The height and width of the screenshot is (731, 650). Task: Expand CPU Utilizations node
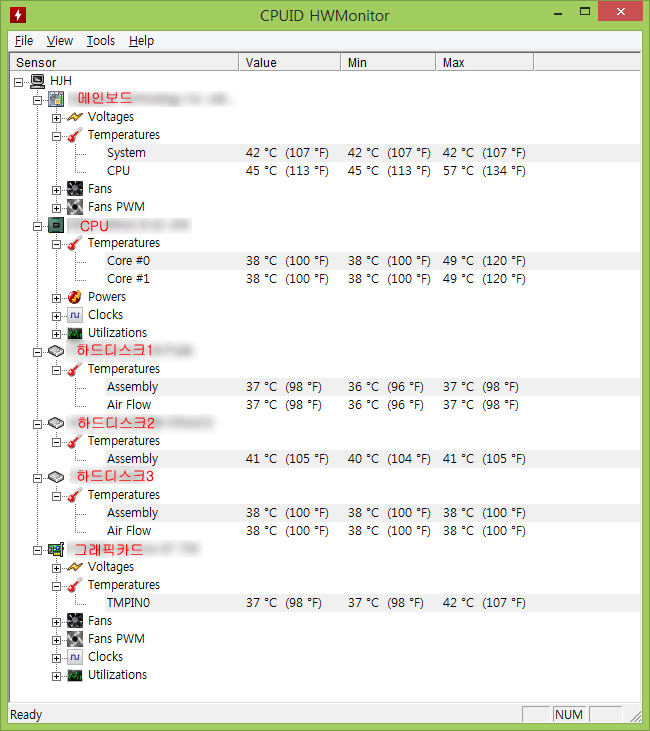click(x=56, y=335)
